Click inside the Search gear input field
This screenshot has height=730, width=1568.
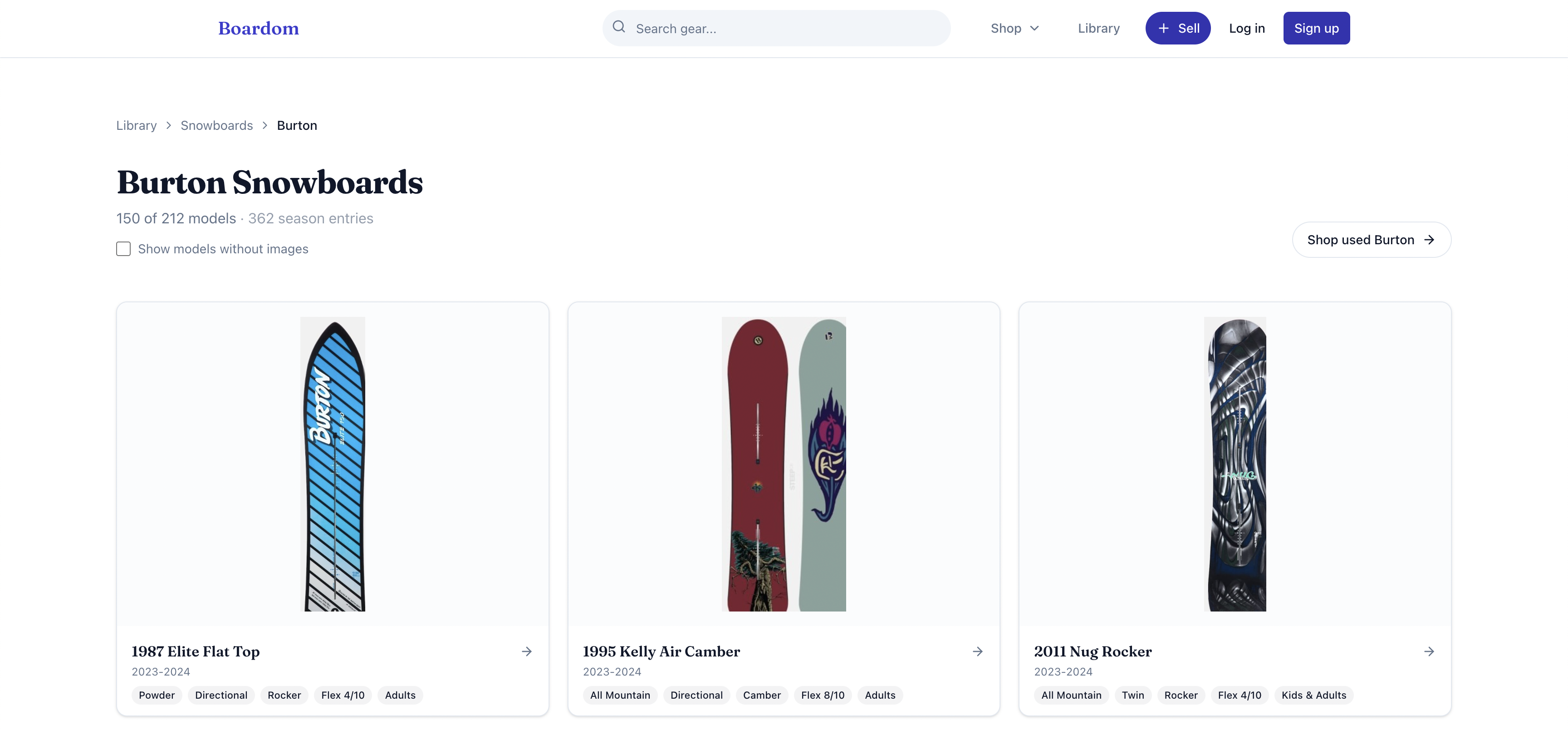(730, 28)
